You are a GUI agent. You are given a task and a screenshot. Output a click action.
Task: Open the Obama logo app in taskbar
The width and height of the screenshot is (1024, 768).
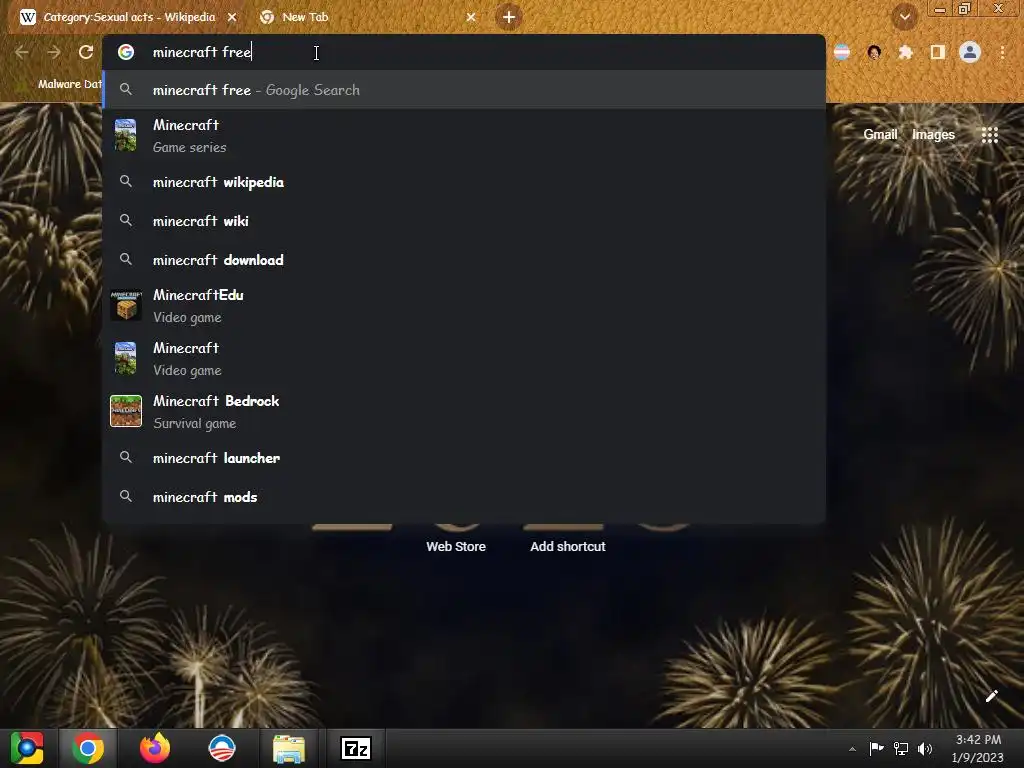click(x=221, y=748)
